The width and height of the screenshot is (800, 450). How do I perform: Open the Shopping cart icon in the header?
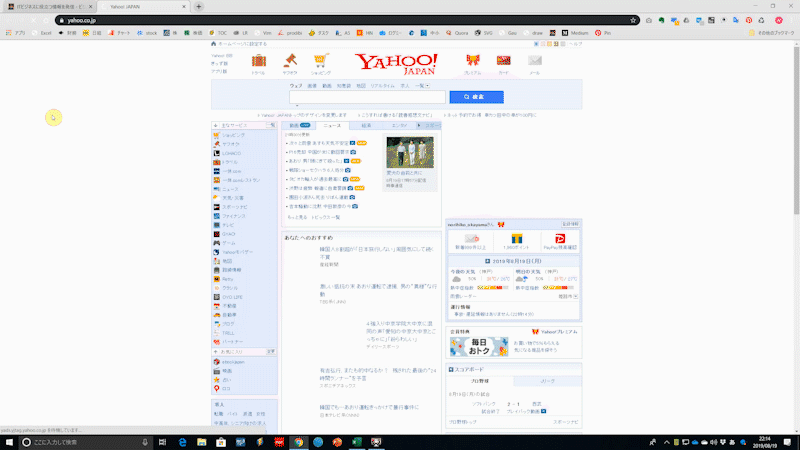coord(321,61)
